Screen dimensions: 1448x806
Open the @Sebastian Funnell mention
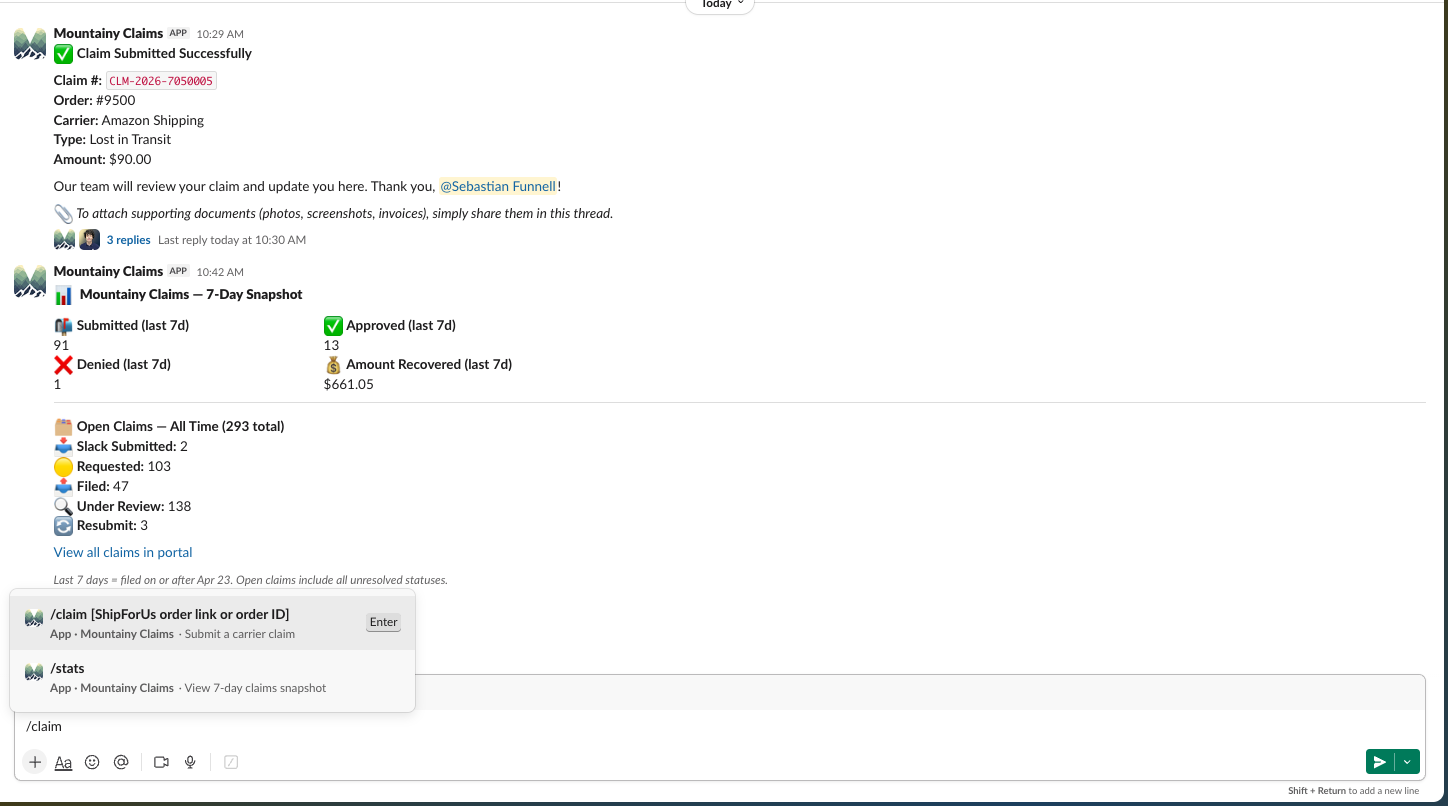(x=498, y=186)
